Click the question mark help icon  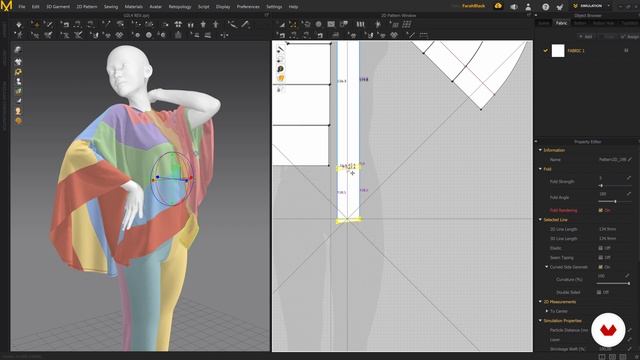pyautogui.click(x=546, y=7)
